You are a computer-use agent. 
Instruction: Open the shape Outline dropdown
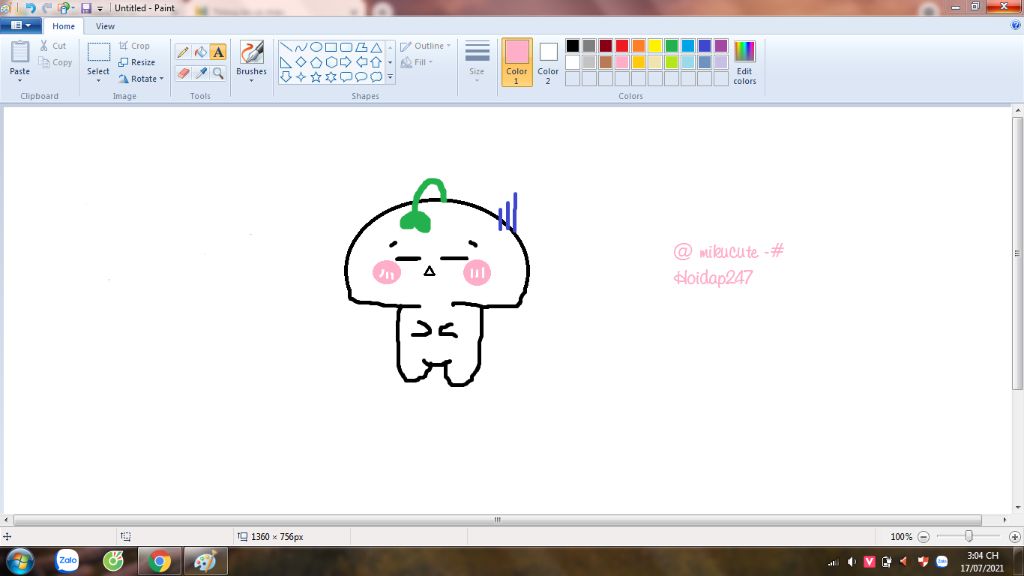coord(425,46)
